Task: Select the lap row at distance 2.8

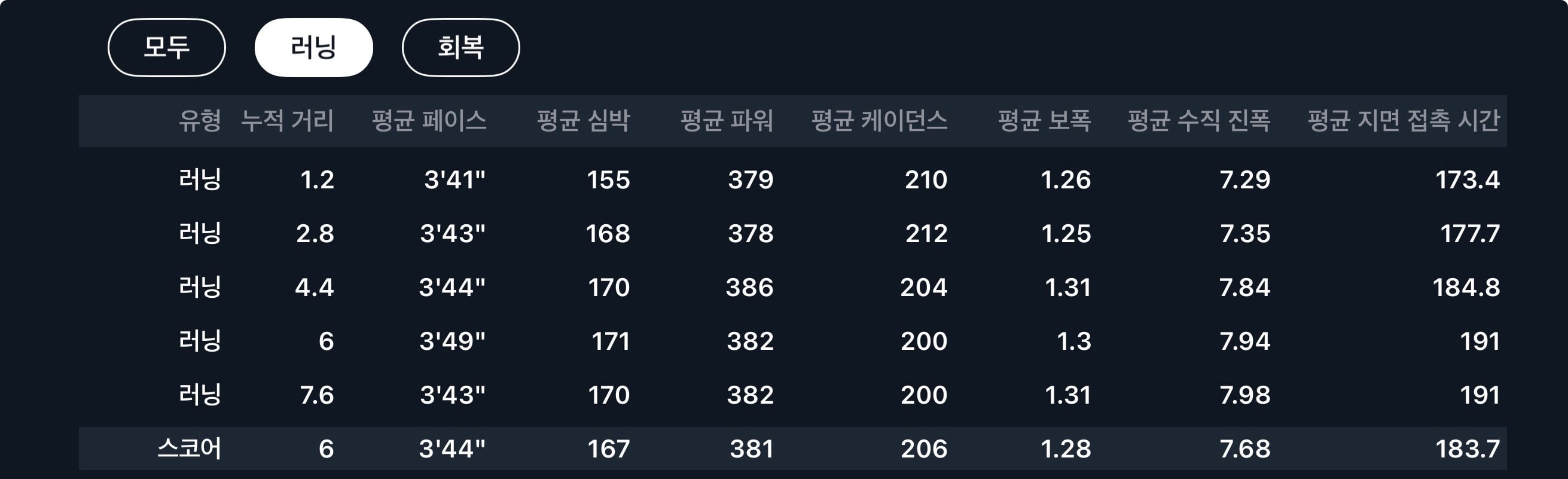Action: click(x=792, y=233)
